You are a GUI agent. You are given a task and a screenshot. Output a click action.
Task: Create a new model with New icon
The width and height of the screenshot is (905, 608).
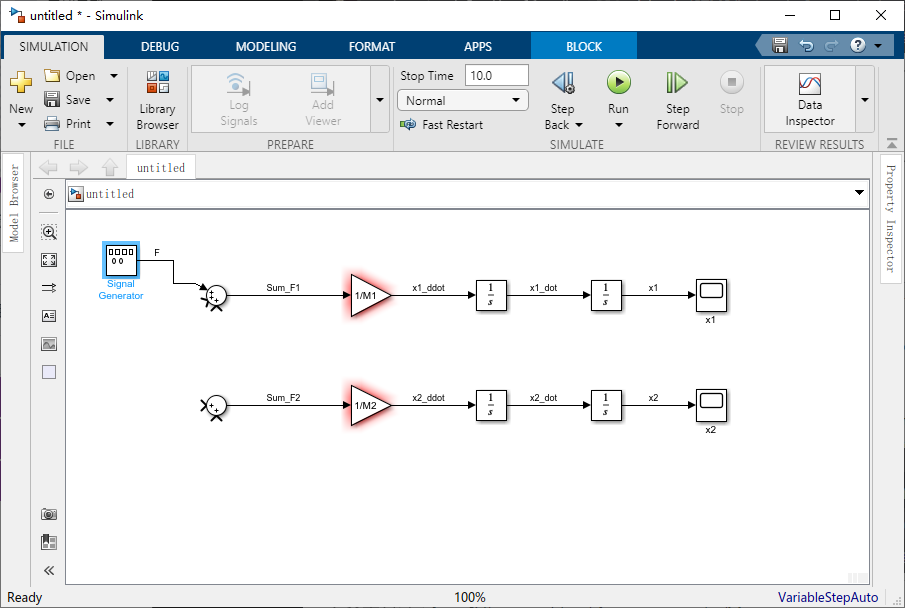(x=21, y=83)
